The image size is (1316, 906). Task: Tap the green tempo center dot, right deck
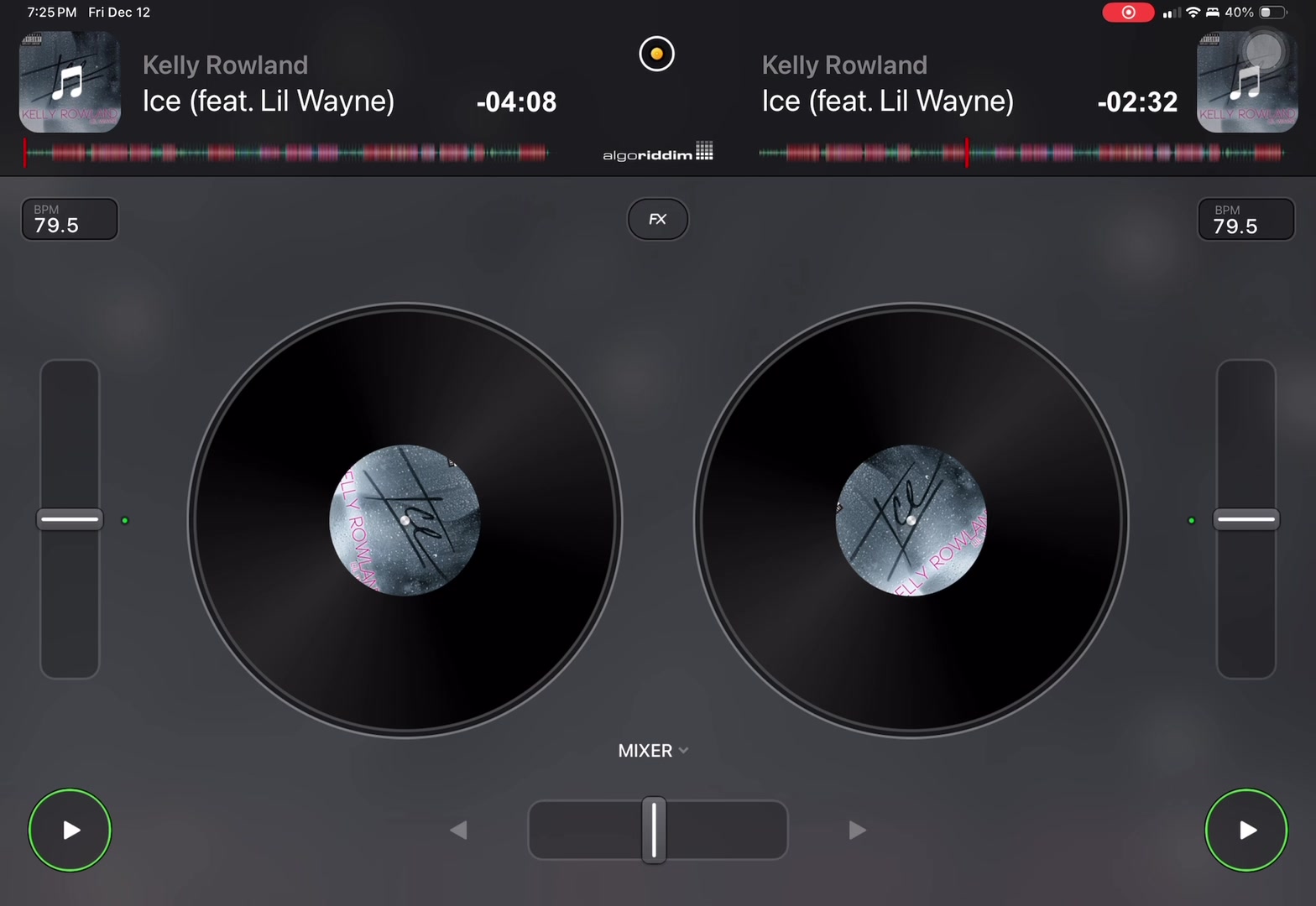tap(1191, 520)
